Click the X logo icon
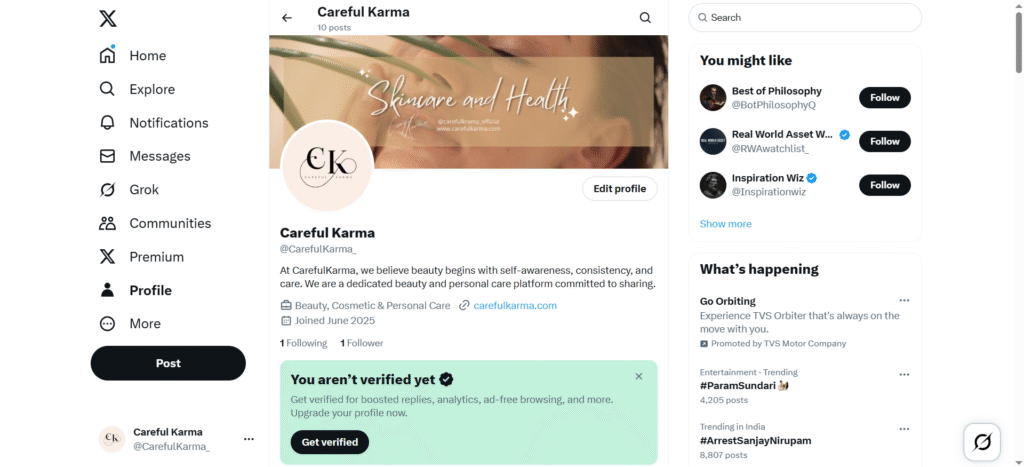 pyautogui.click(x=108, y=18)
